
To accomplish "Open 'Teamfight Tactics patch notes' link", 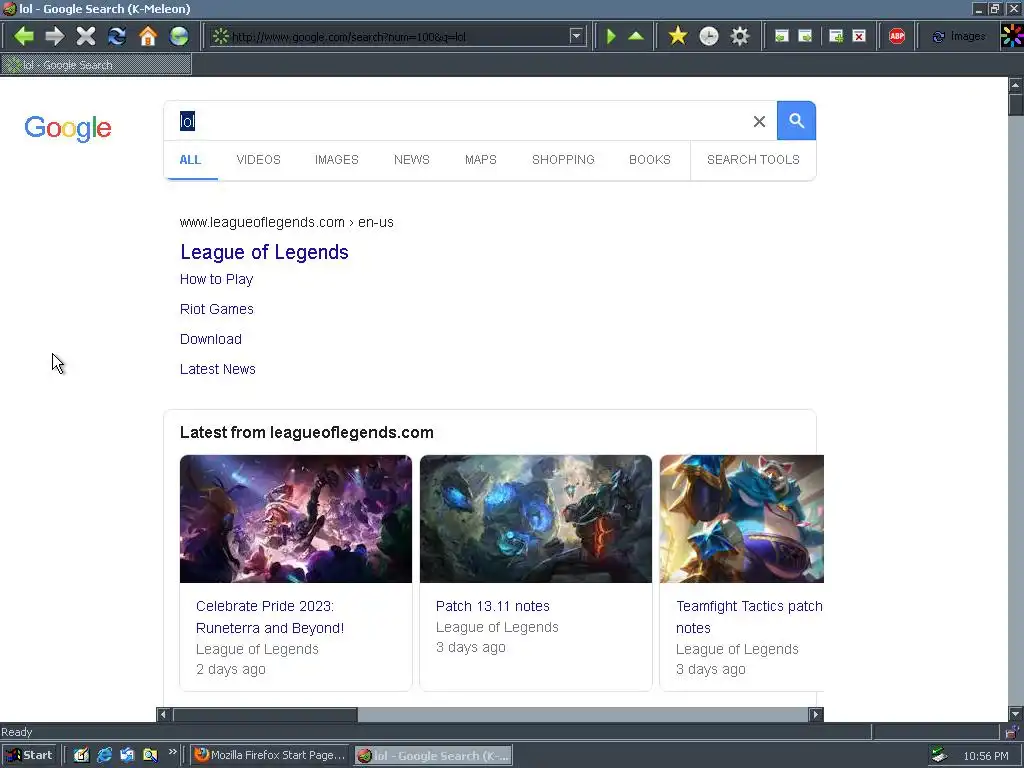I will click(x=749, y=617).
